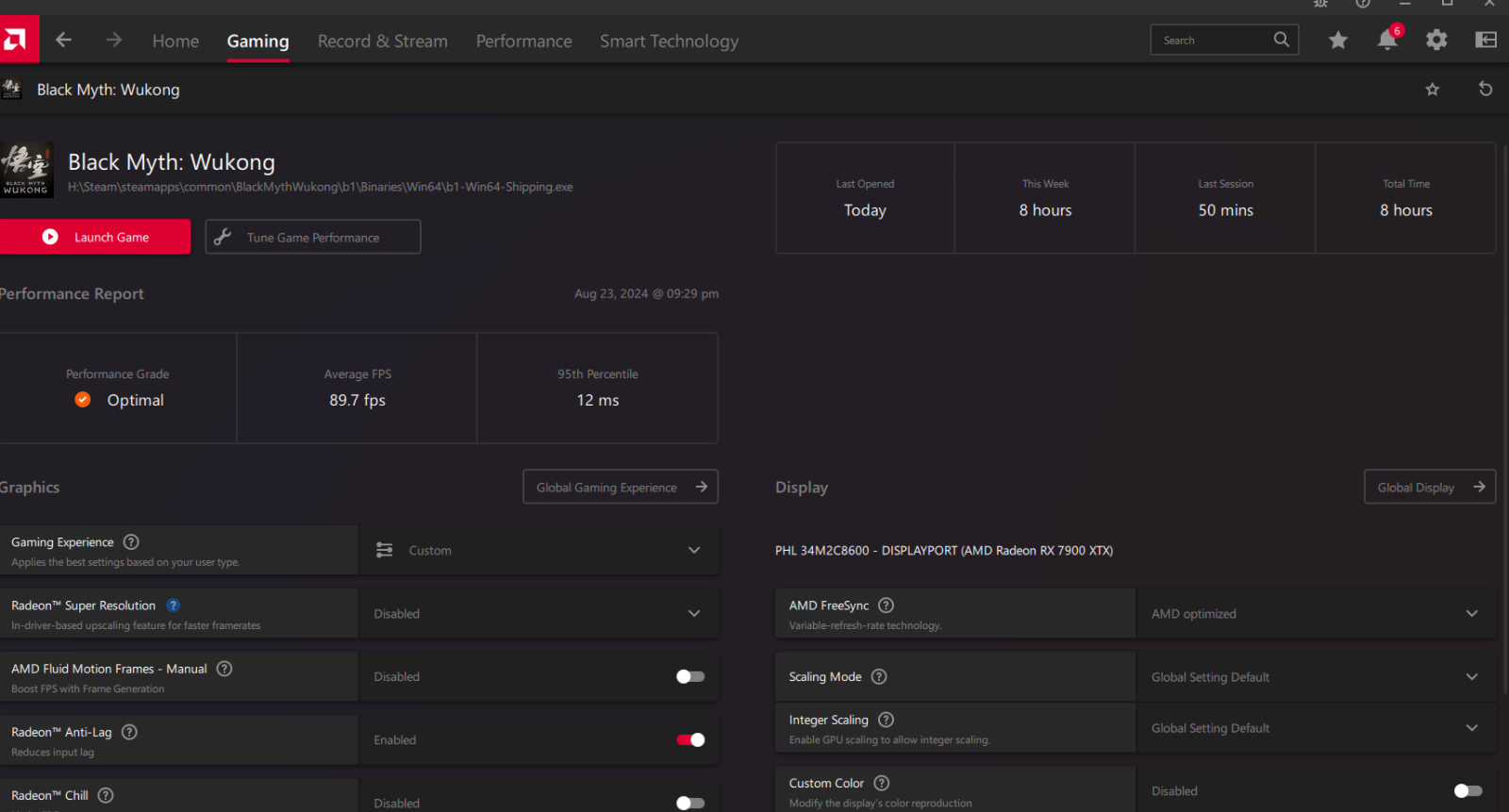This screenshot has height=812, width=1509.
Task: Click the Optimal performance grade checkmark
Action: [x=83, y=400]
